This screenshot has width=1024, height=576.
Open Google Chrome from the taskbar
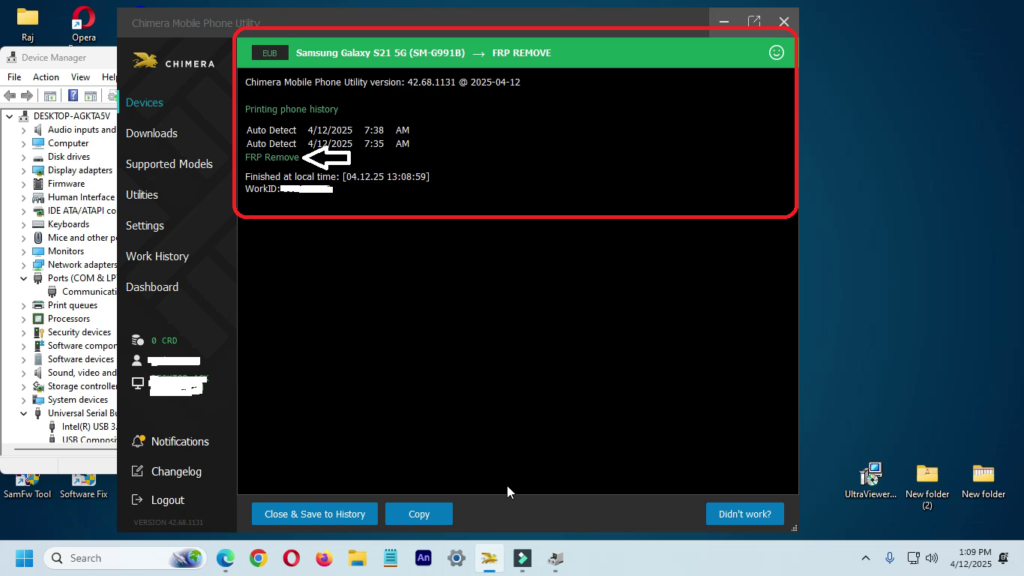(259, 558)
